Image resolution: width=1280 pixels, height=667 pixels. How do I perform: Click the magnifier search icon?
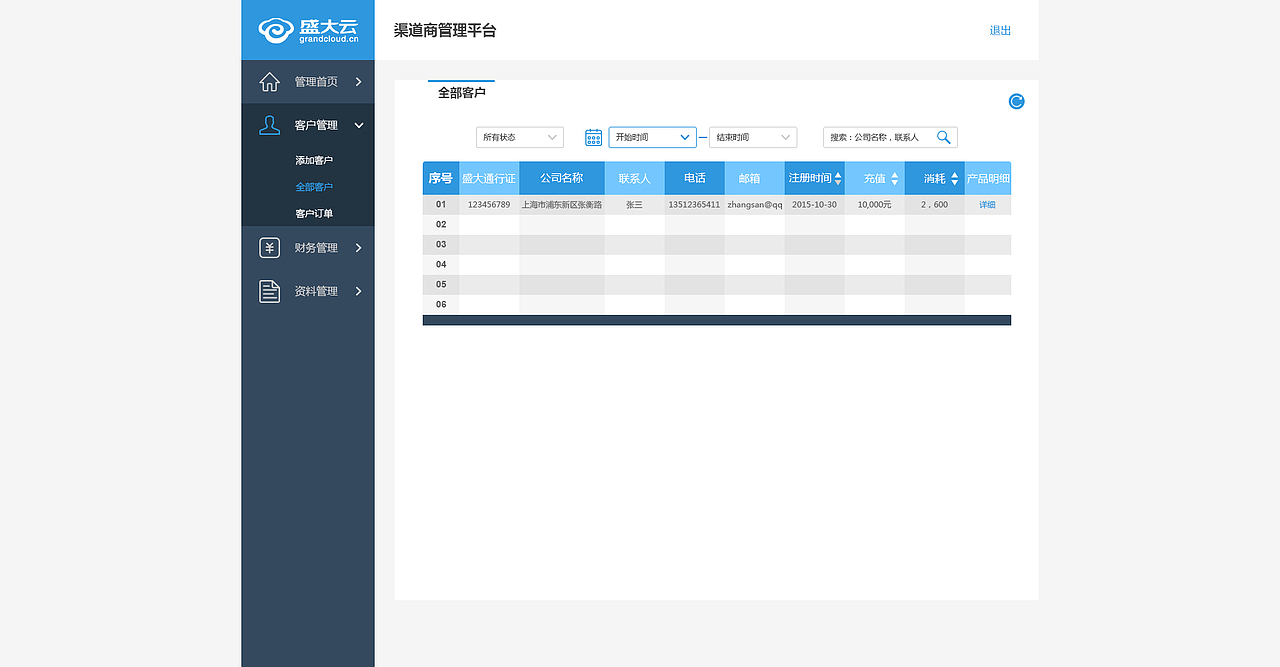click(943, 137)
